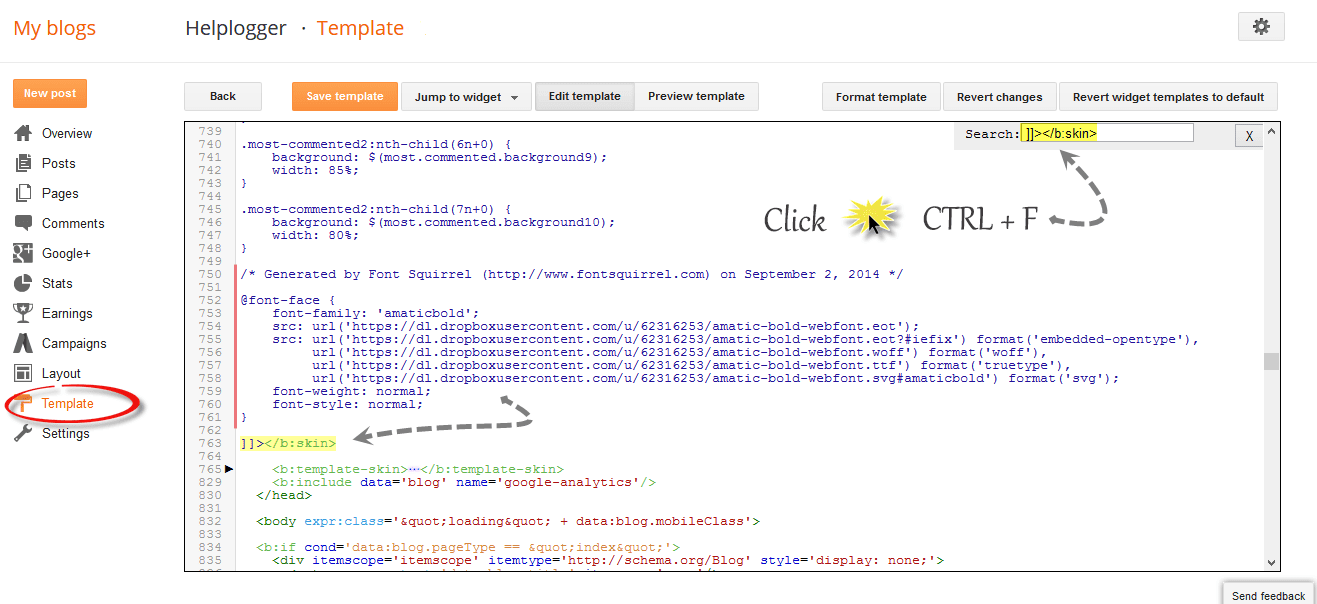Click the </head> code line
This screenshot has height=604, width=1317.
[x=284, y=495]
